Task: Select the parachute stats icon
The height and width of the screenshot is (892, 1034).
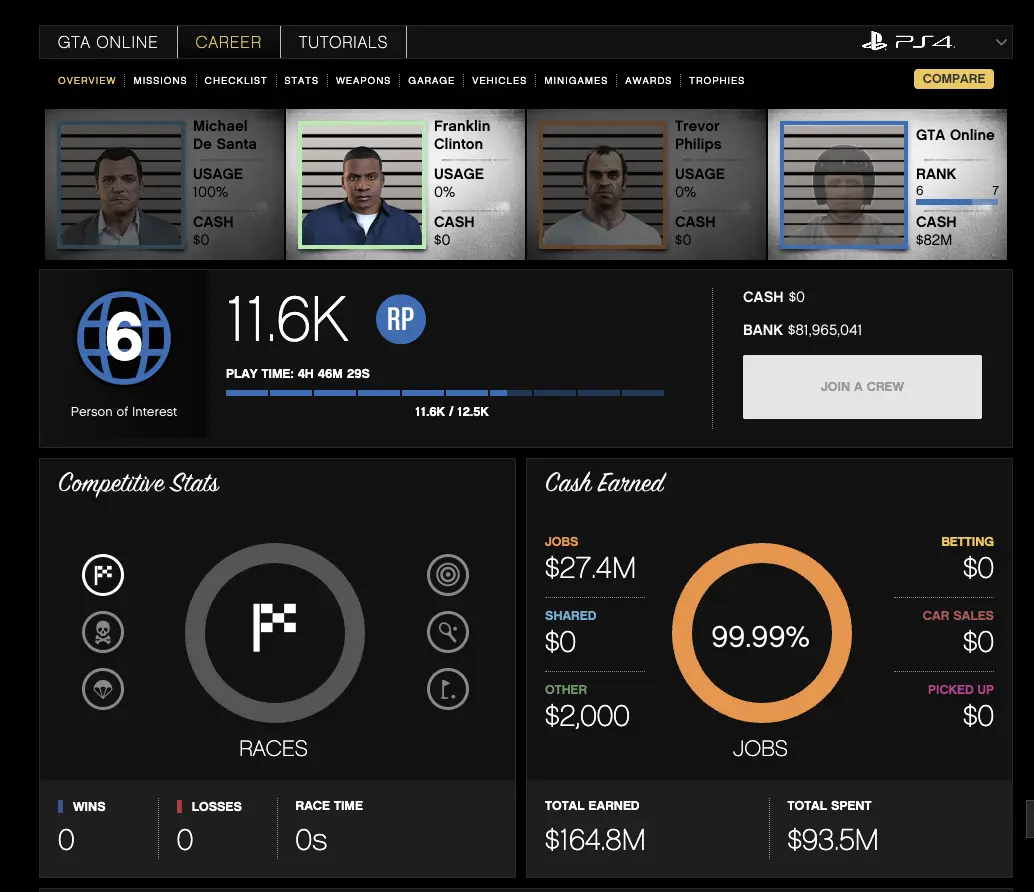Action: 103,689
